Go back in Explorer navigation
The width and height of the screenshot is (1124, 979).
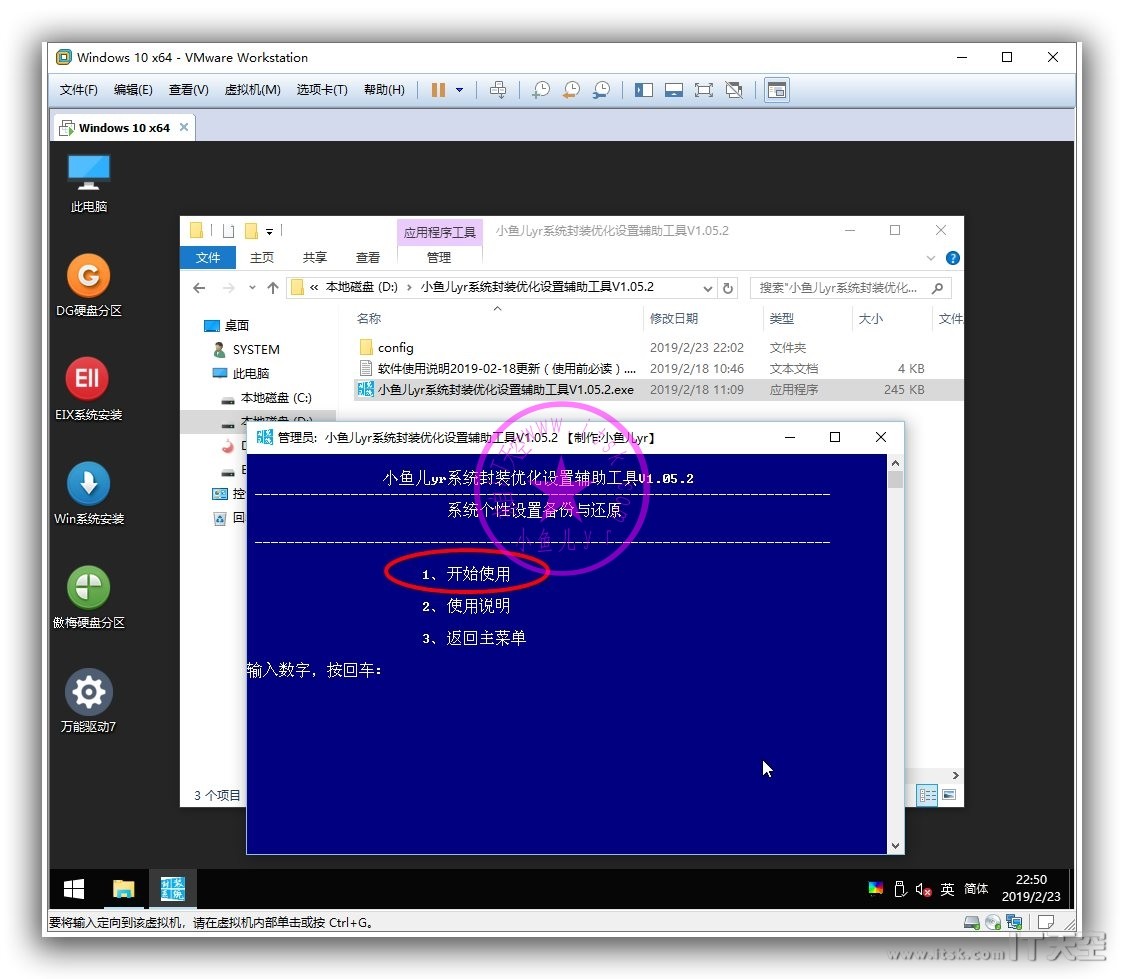pos(199,287)
